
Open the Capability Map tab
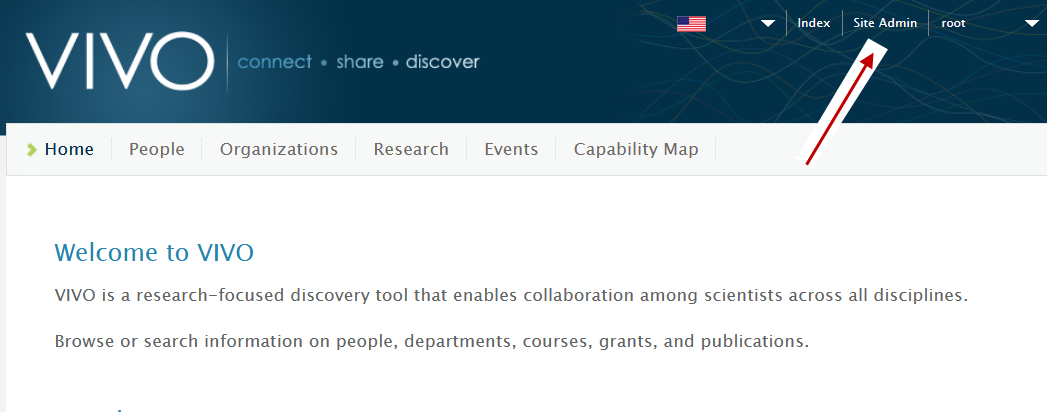636,149
